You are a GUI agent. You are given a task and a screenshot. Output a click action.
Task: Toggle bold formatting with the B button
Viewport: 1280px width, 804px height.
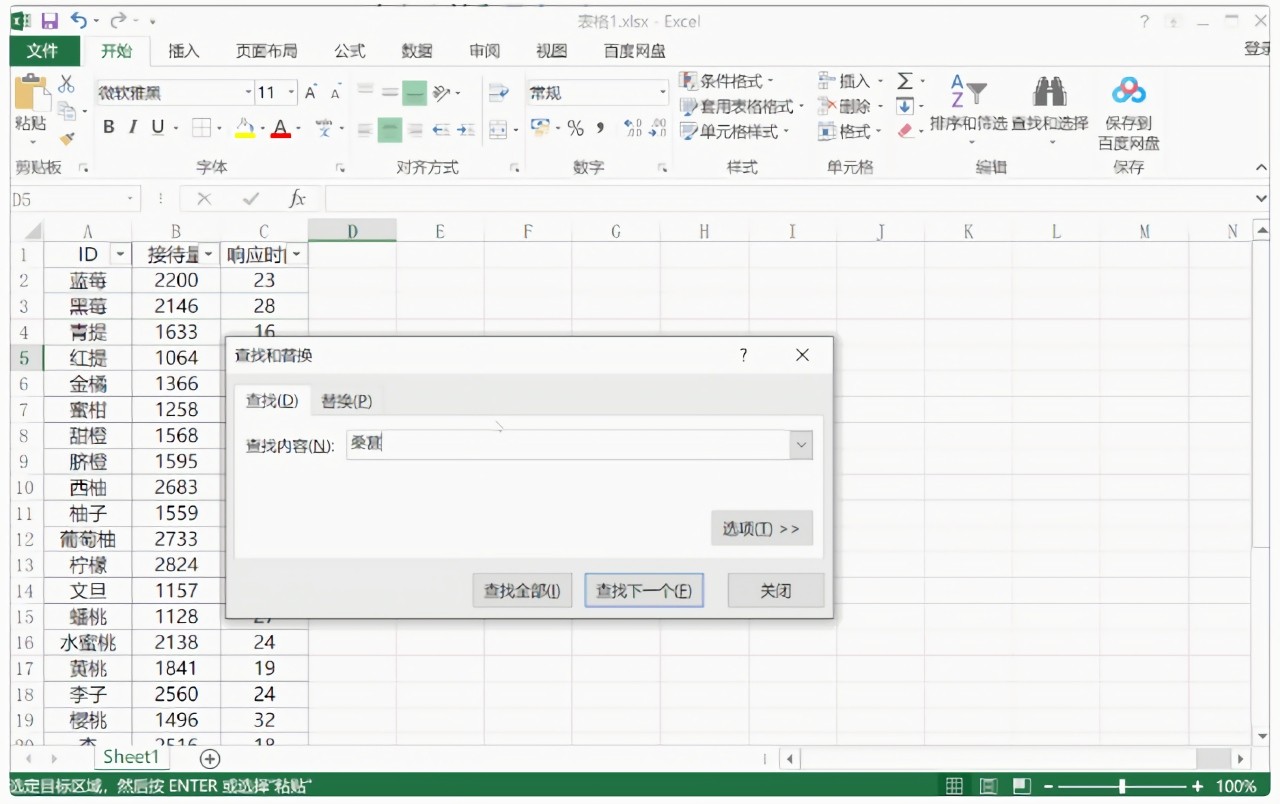[x=108, y=127]
